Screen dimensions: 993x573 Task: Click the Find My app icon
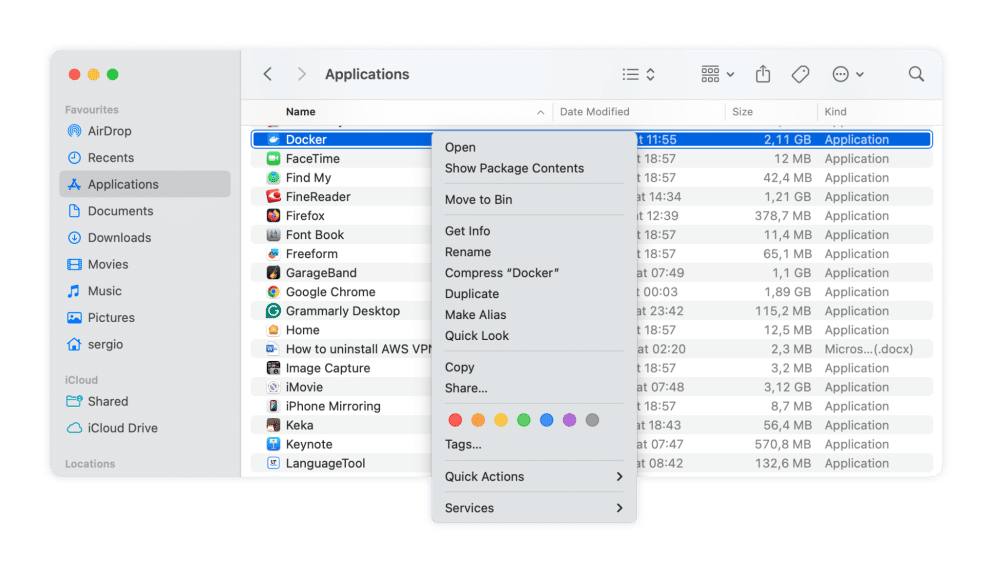(273, 177)
